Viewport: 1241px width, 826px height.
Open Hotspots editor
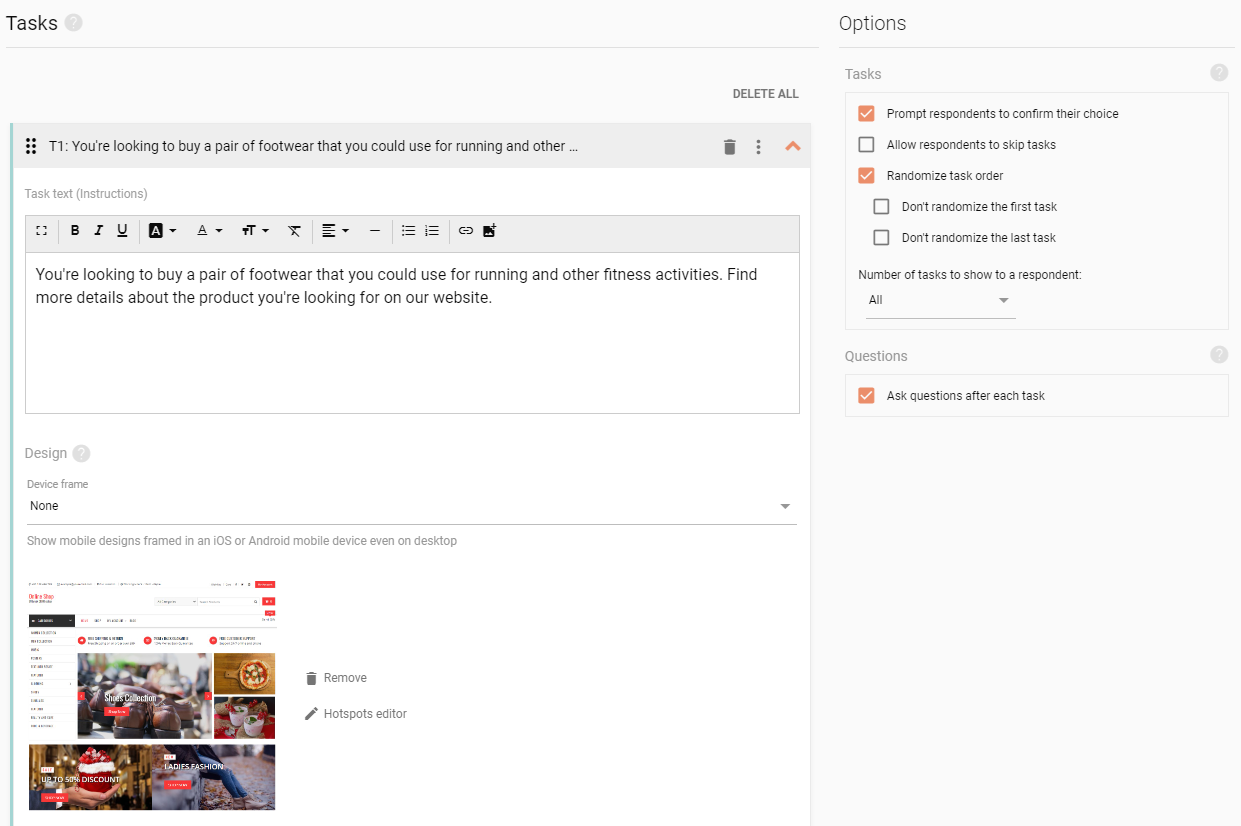(356, 714)
